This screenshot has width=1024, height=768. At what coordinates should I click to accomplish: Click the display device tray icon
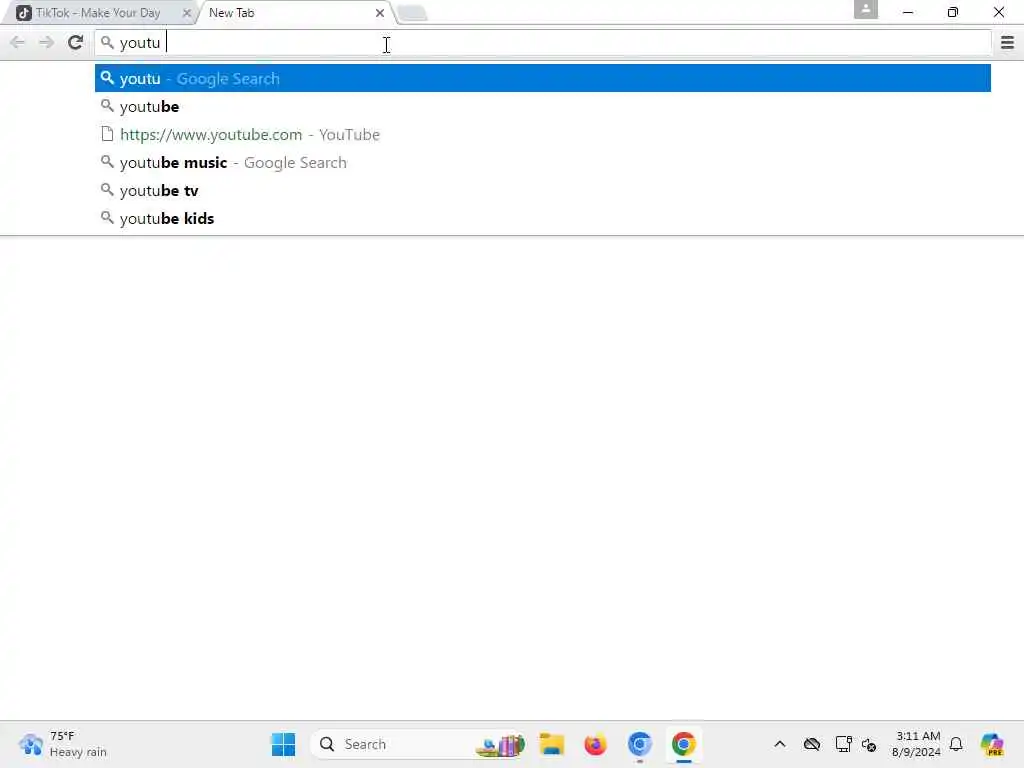pyautogui.click(x=843, y=744)
